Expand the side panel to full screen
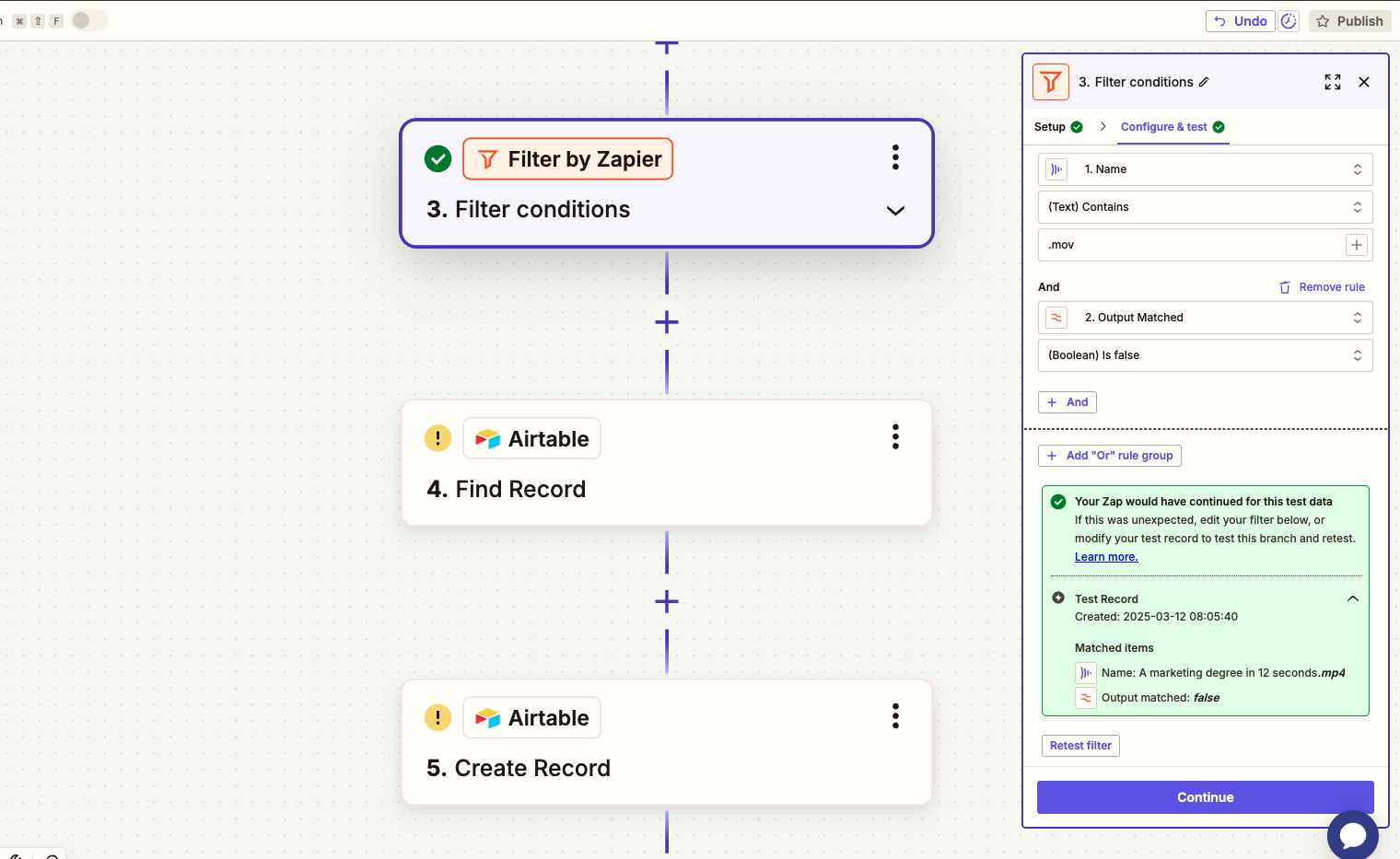This screenshot has height=859, width=1400. [x=1333, y=82]
